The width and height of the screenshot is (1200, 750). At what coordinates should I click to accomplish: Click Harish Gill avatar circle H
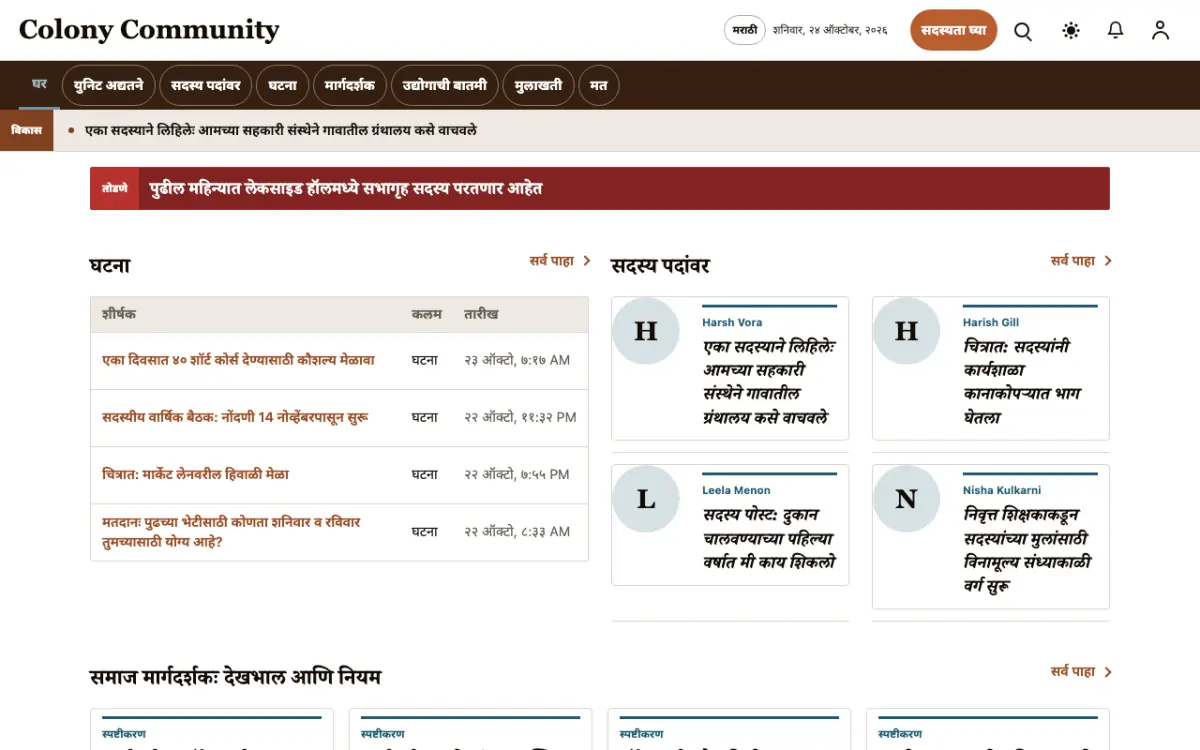[906, 331]
